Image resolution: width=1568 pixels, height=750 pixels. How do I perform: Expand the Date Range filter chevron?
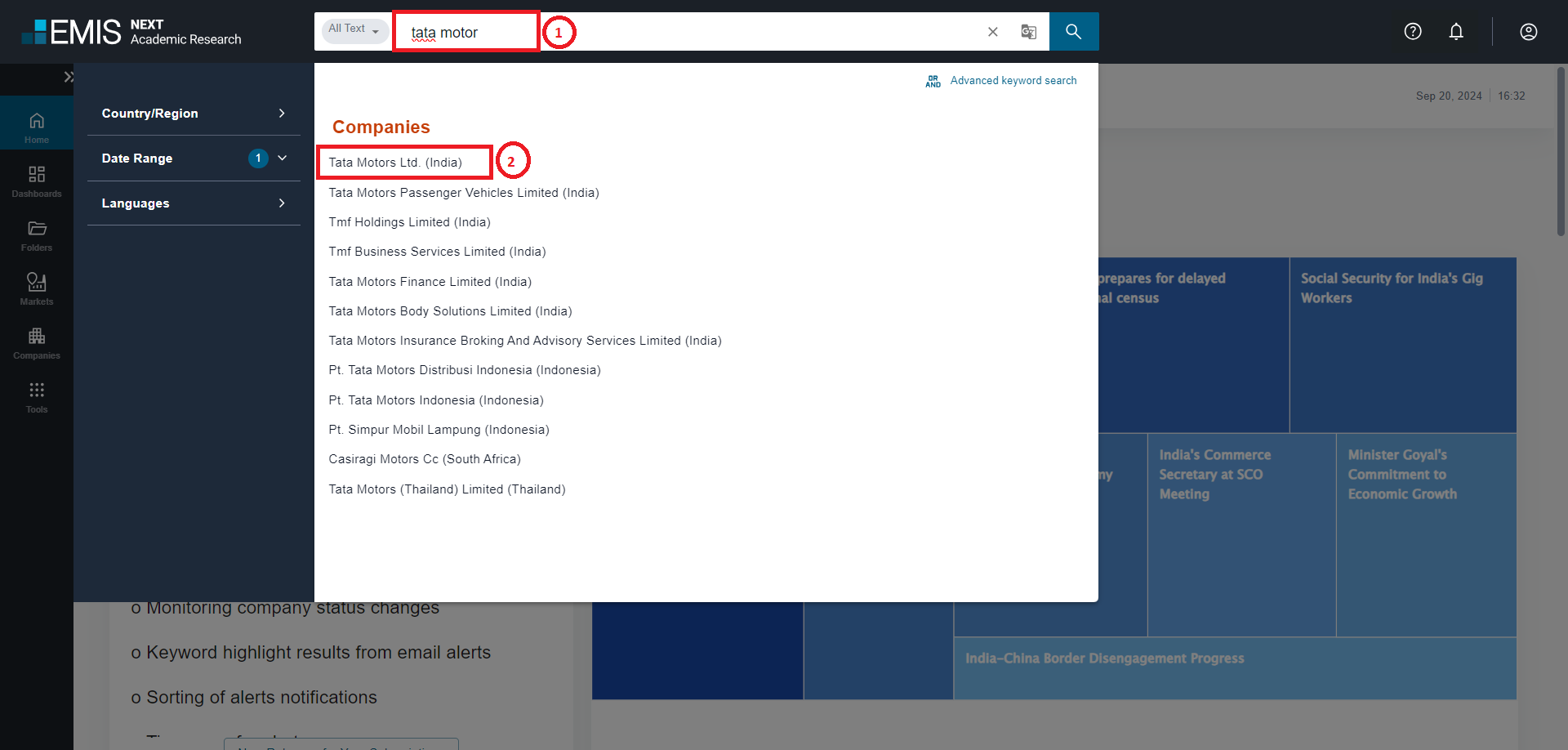coord(283,158)
